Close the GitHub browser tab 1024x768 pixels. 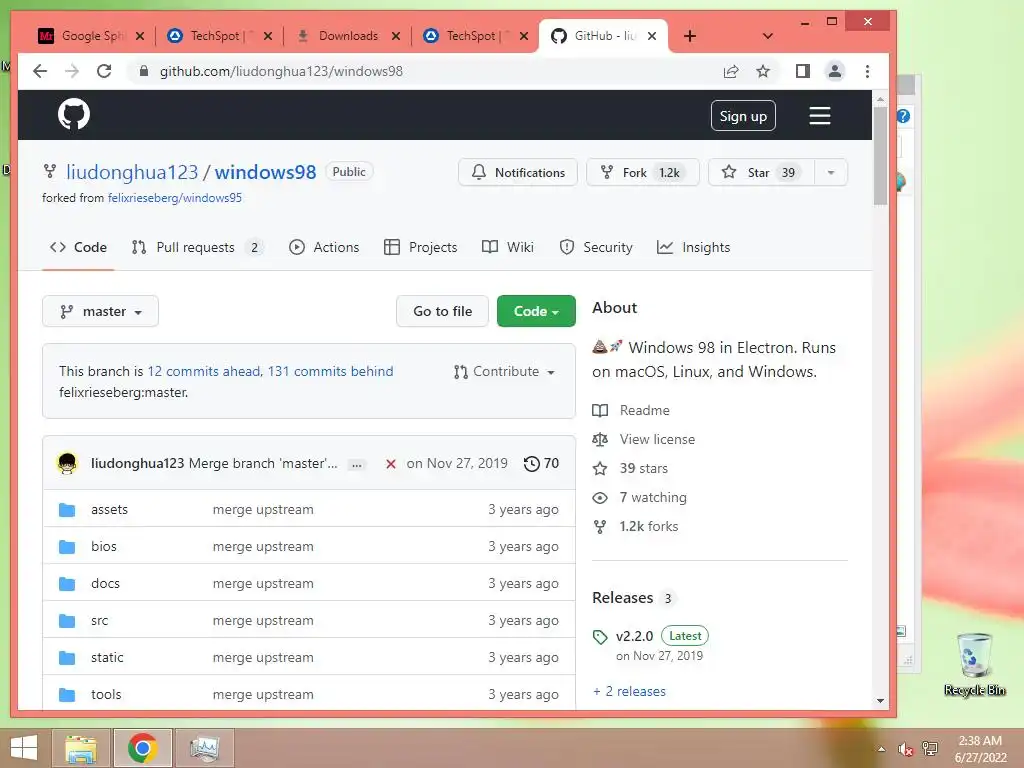pos(652,36)
